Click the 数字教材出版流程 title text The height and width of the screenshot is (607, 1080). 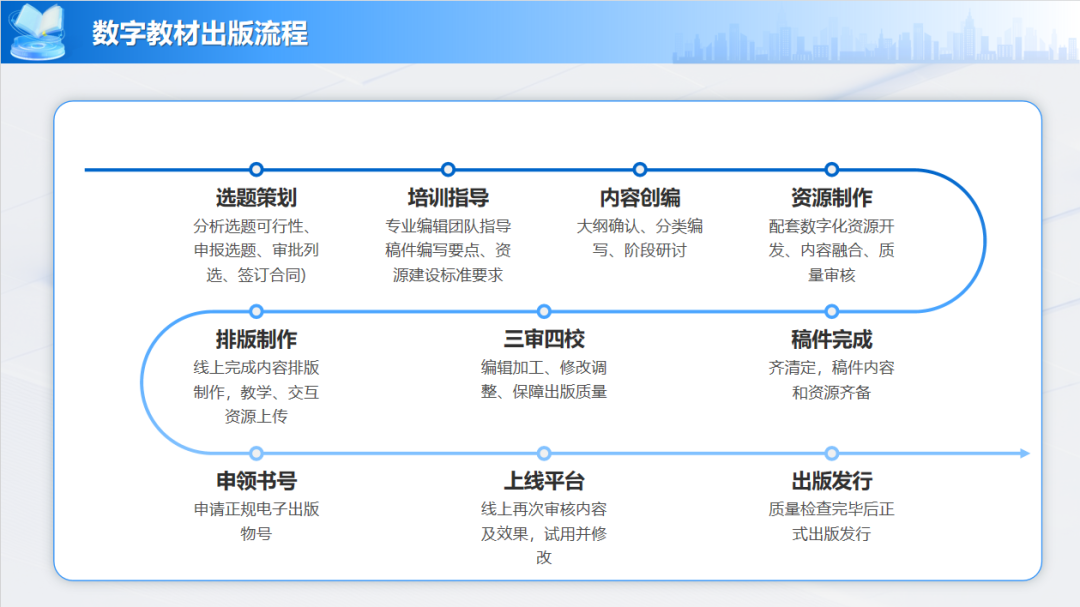pyautogui.click(x=200, y=33)
